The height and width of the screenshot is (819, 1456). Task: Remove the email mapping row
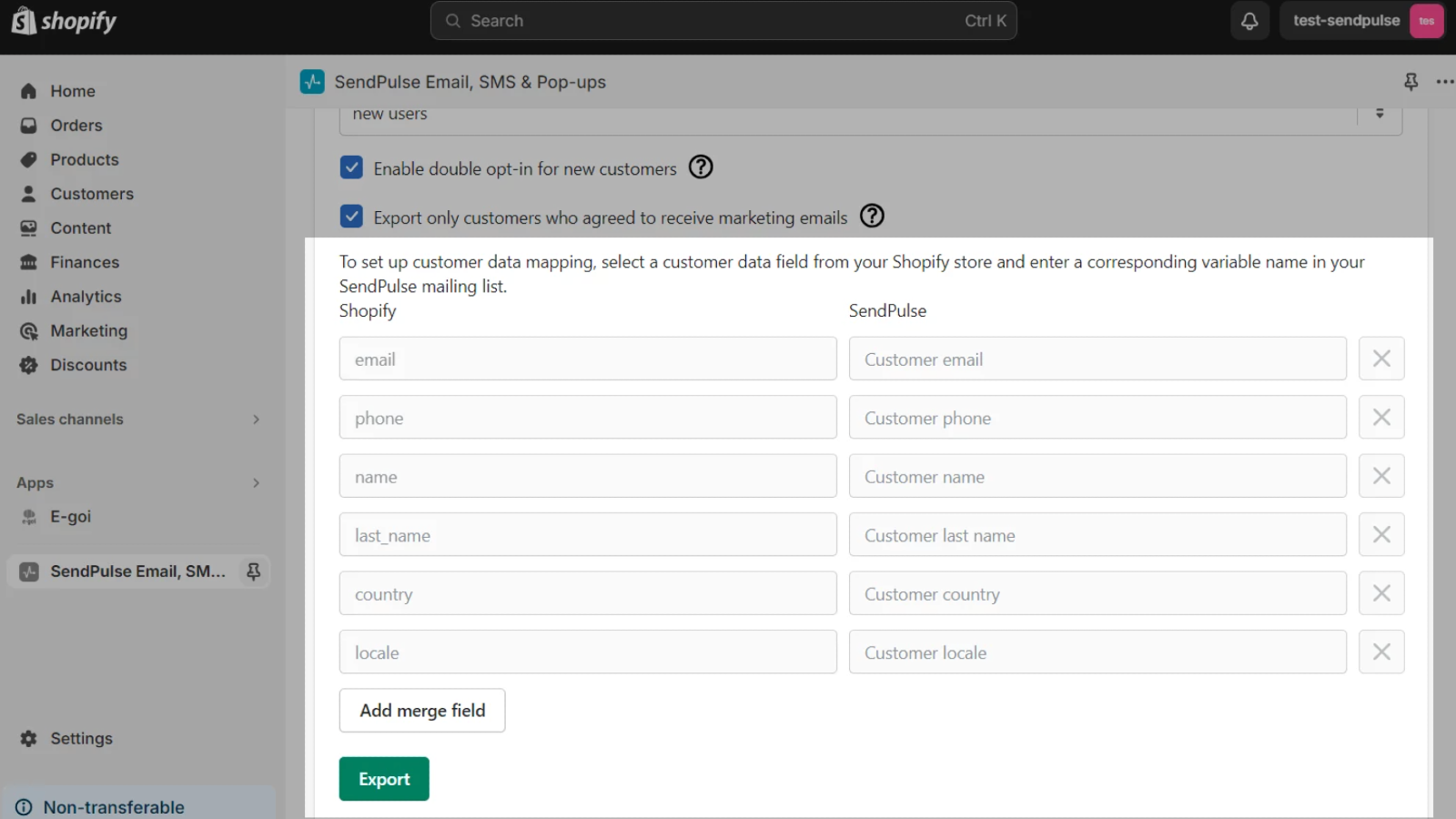1380,359
